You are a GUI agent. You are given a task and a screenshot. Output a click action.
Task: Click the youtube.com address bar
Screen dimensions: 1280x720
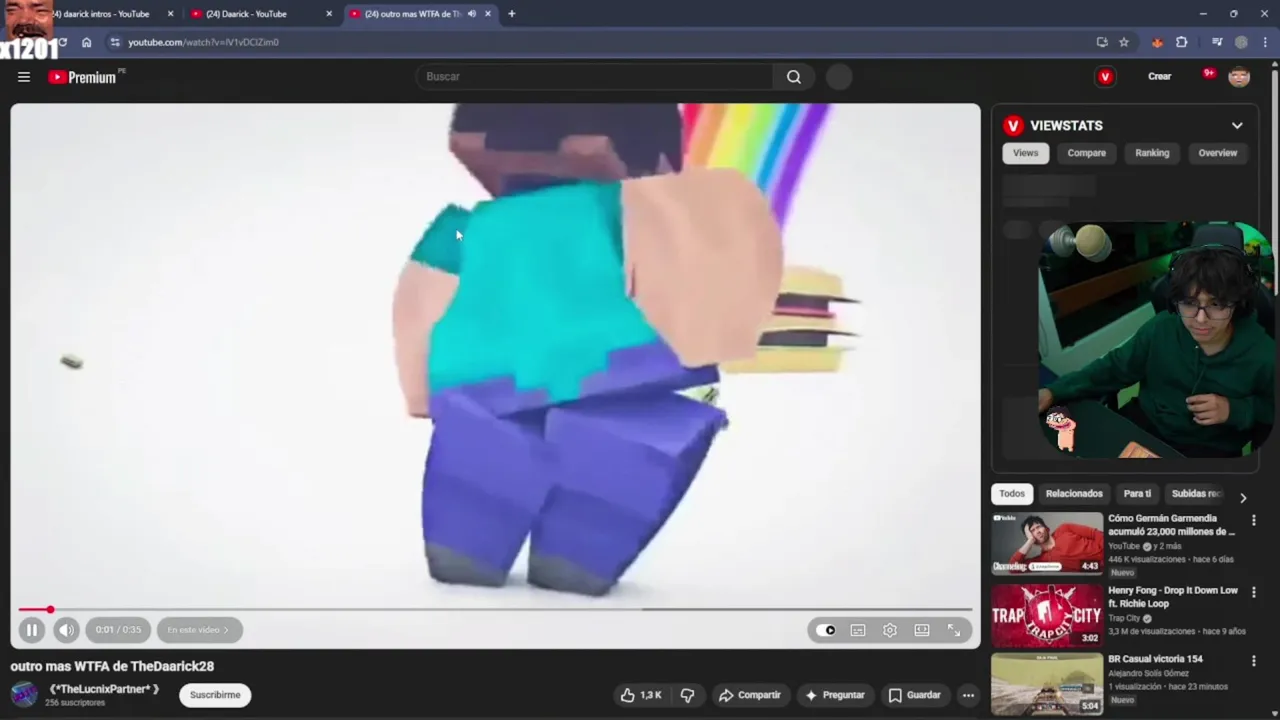point(600,42)
